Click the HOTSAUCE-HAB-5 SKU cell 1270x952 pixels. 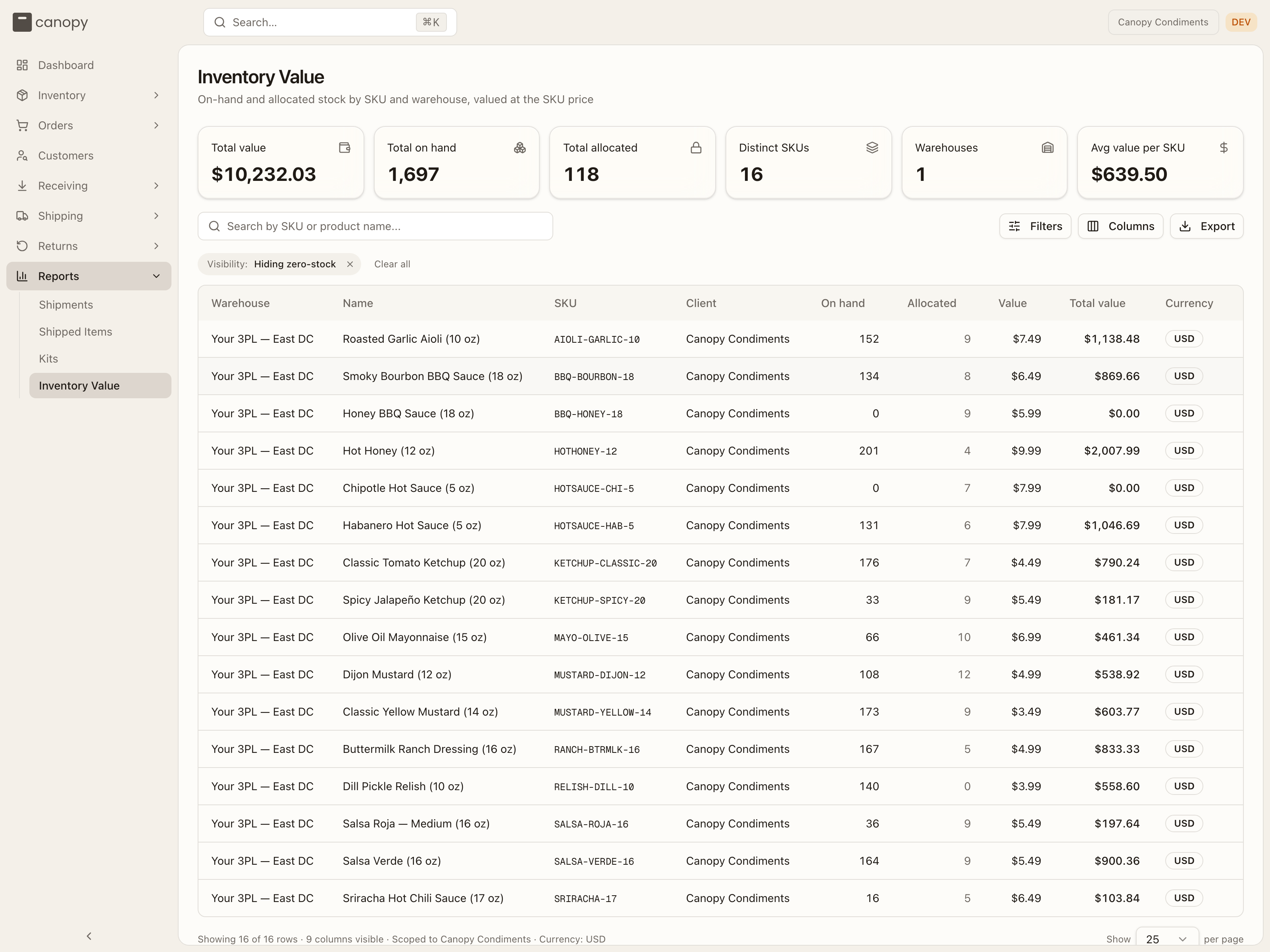594,526
